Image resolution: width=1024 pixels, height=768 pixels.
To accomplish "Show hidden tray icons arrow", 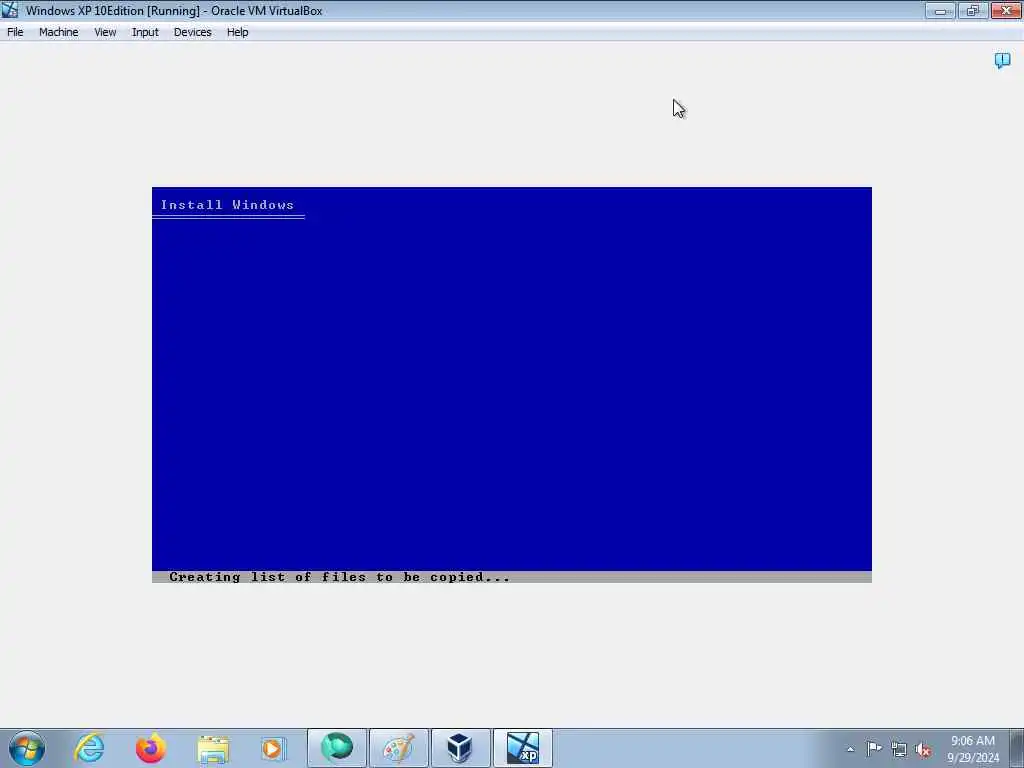I will [850, 749].
